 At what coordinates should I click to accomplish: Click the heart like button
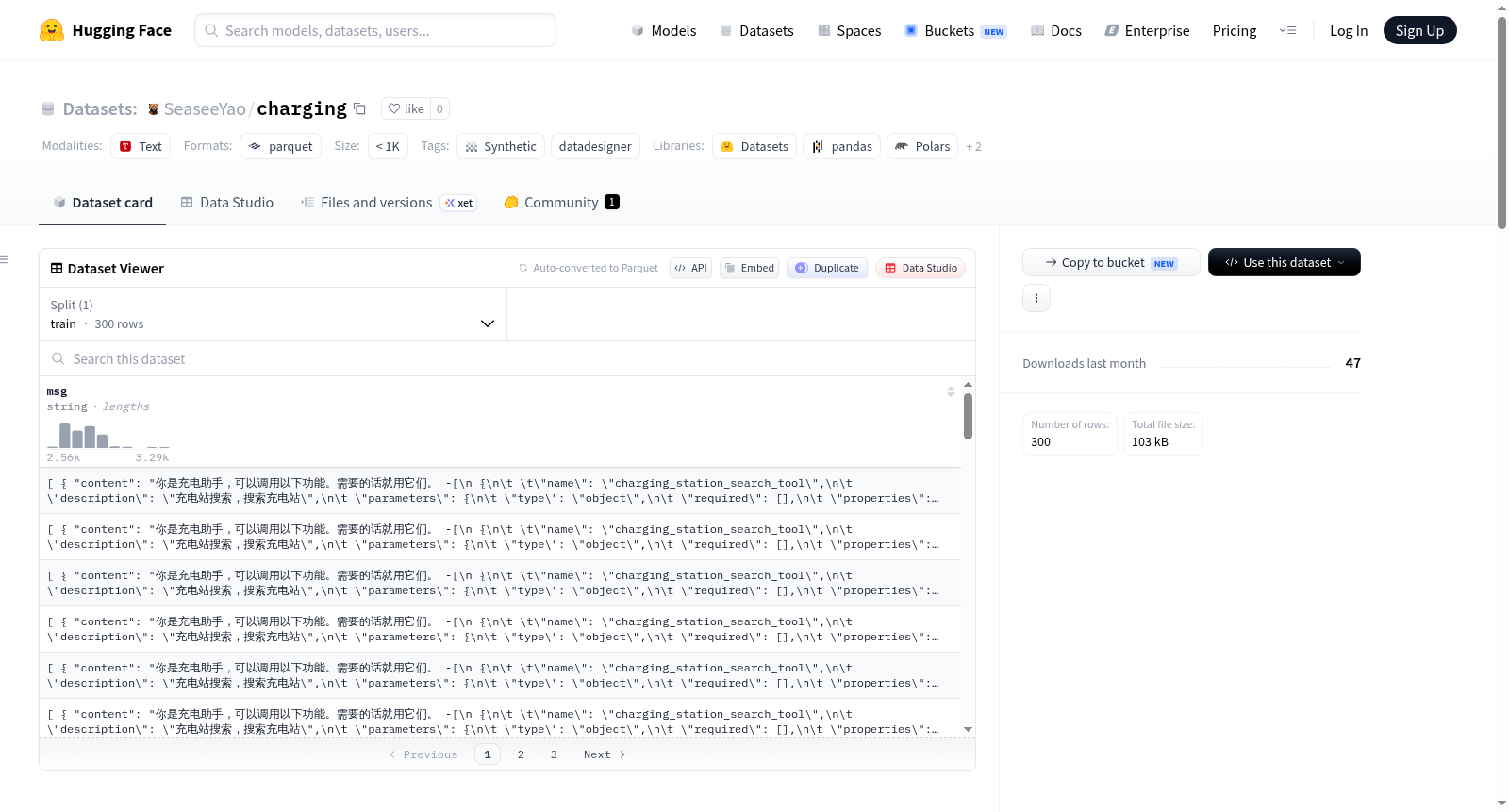(x=406, y=108)
